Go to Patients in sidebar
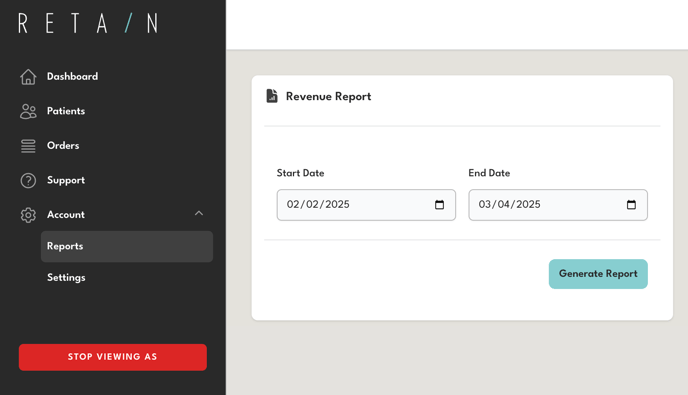 pyautogui.click(x=66, y=111)
